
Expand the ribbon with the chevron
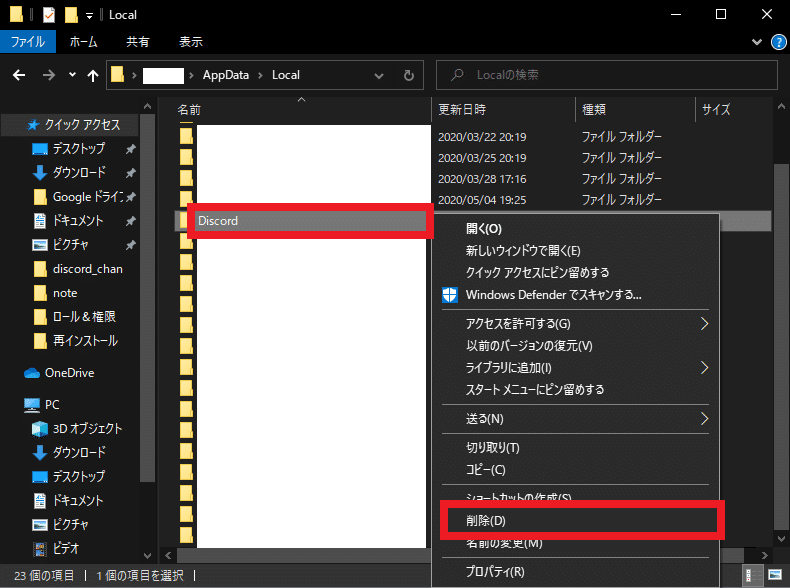tap(757, 42)
